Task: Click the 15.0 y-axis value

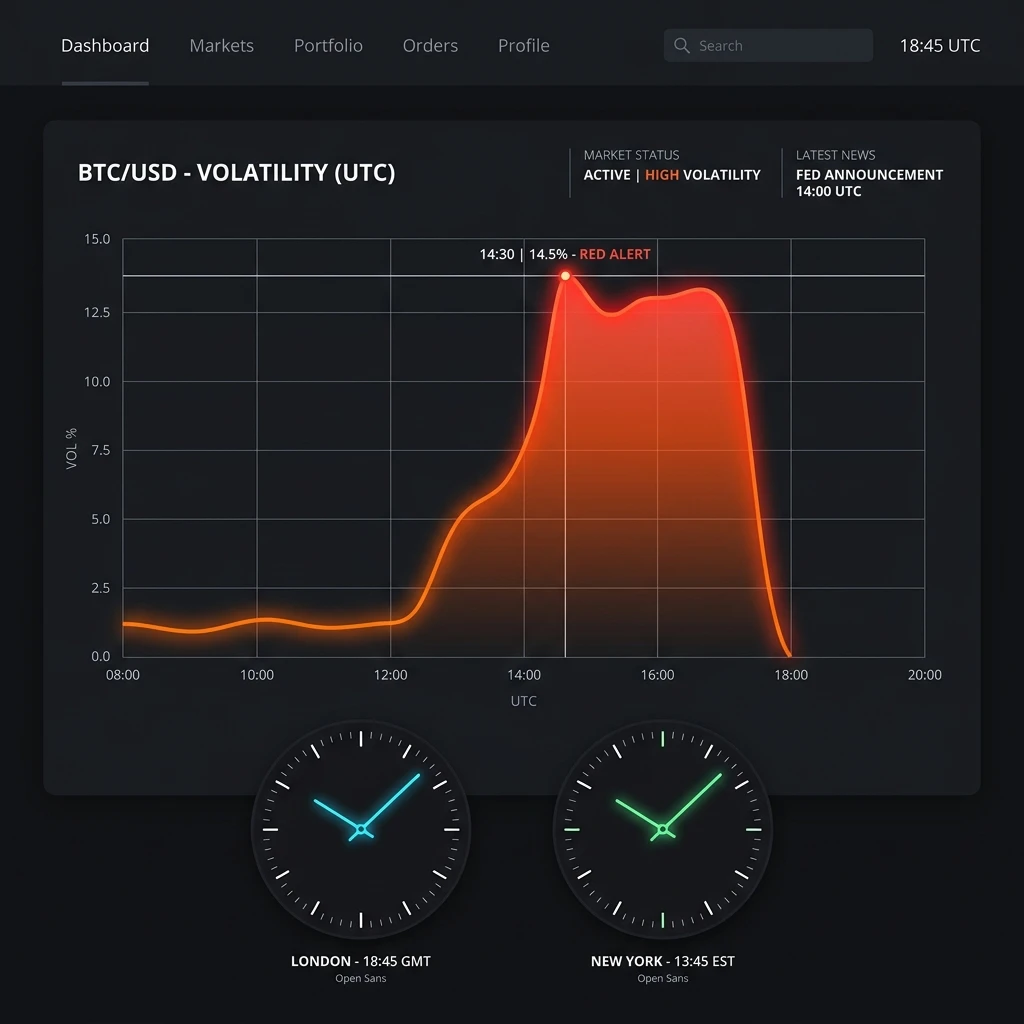Action: (97, 239)
